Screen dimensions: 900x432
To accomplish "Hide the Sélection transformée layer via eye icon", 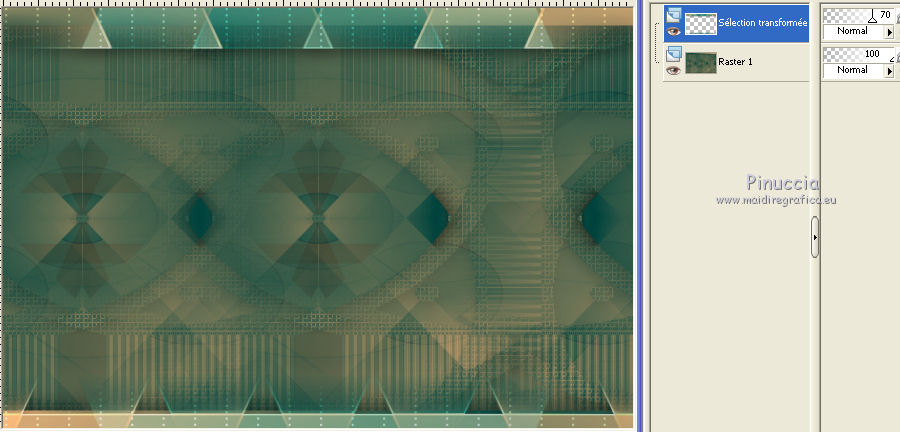I will click(x=673, y=32).
